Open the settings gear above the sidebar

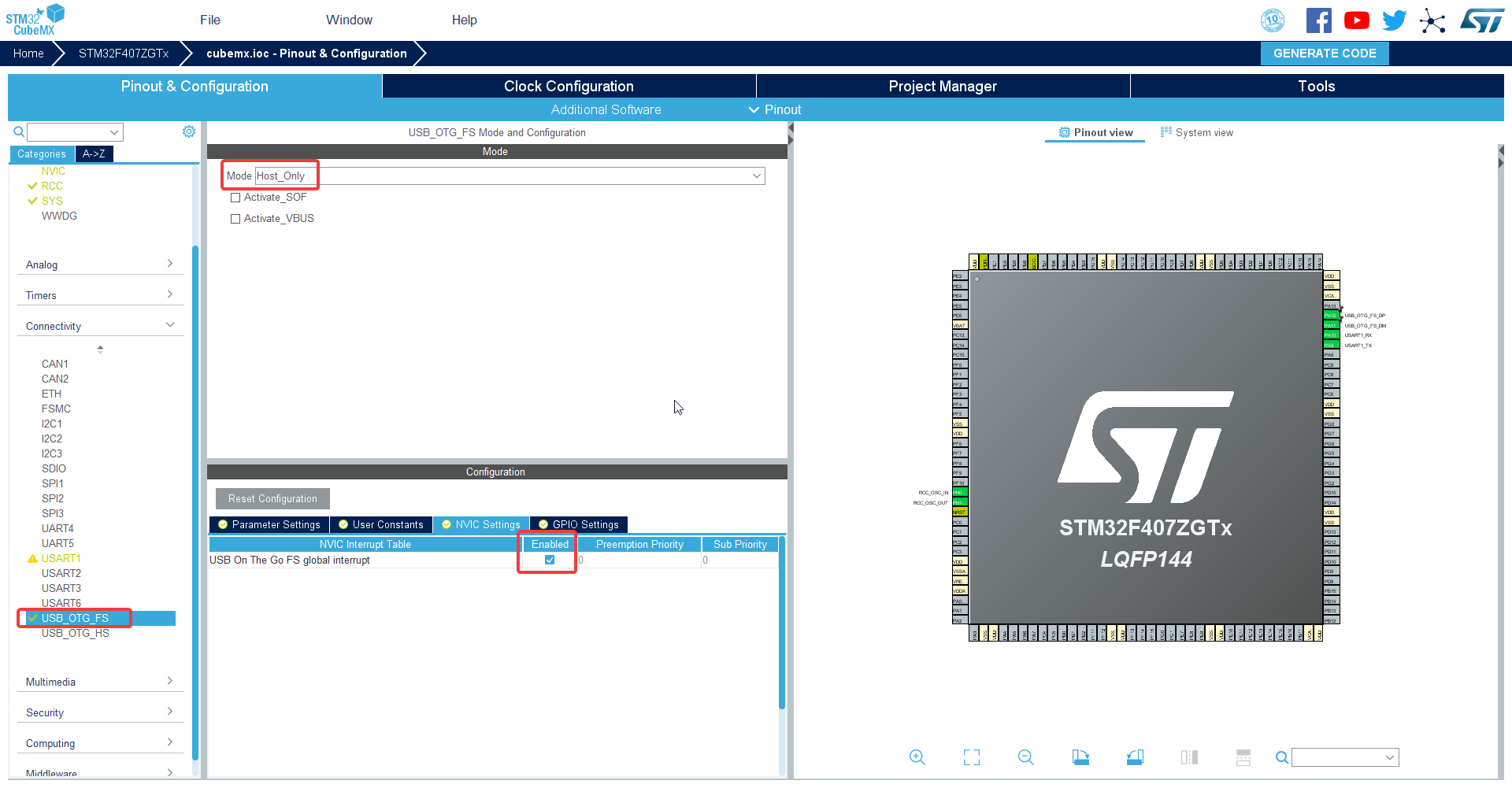188,131
